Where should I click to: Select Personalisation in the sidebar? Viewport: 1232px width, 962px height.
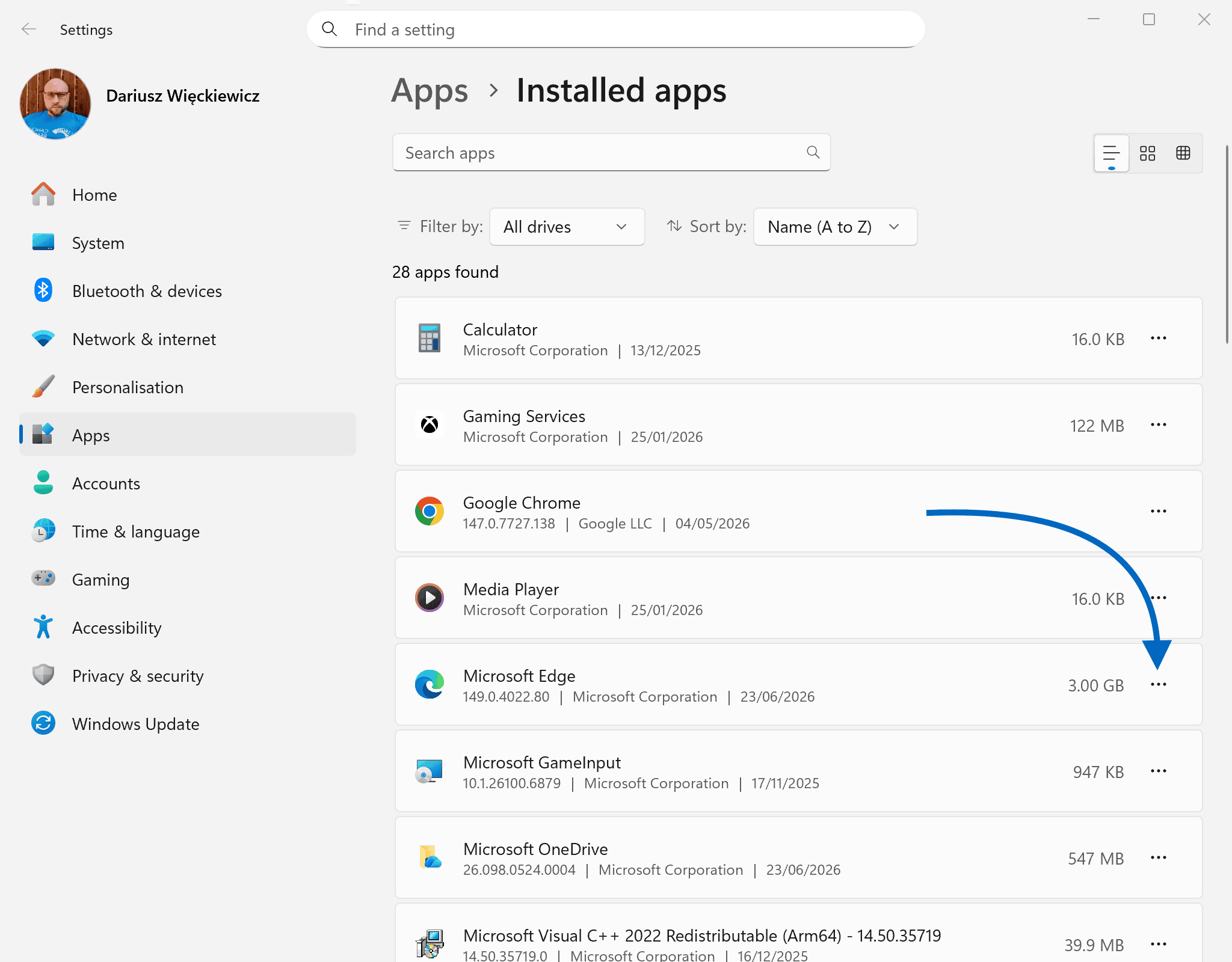pyautogui.click(x=188, y=387)
